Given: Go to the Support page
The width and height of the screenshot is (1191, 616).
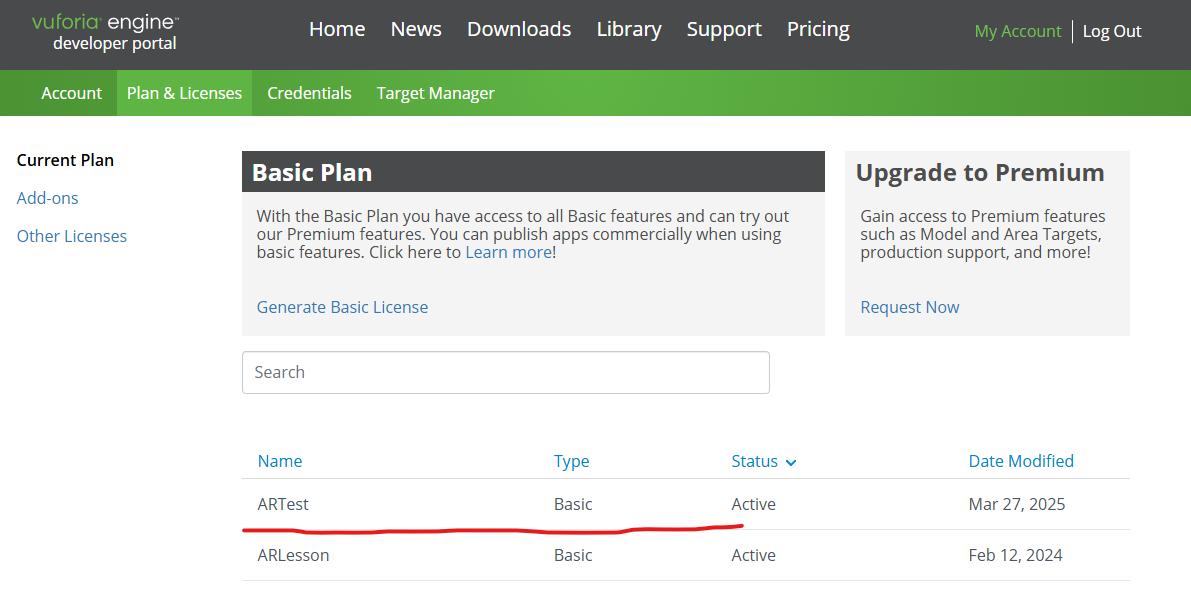Looking at the screenshot, I should (x=724, y=30).
